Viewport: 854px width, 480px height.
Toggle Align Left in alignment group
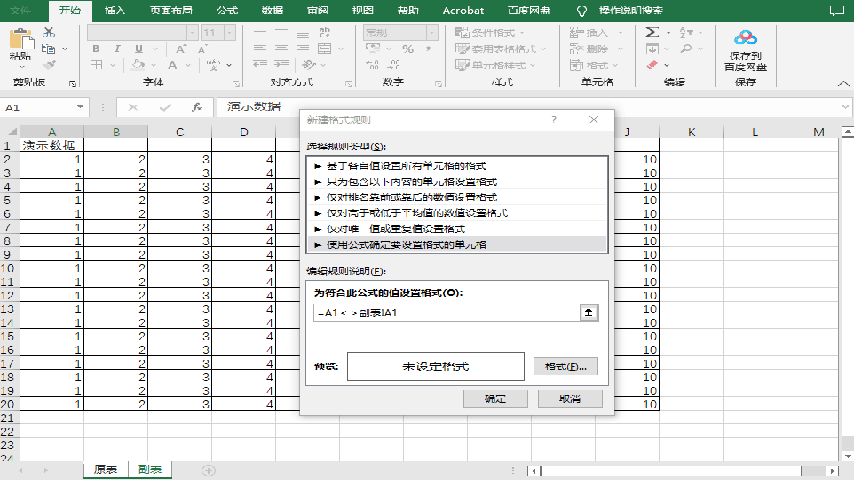[260, 48]
